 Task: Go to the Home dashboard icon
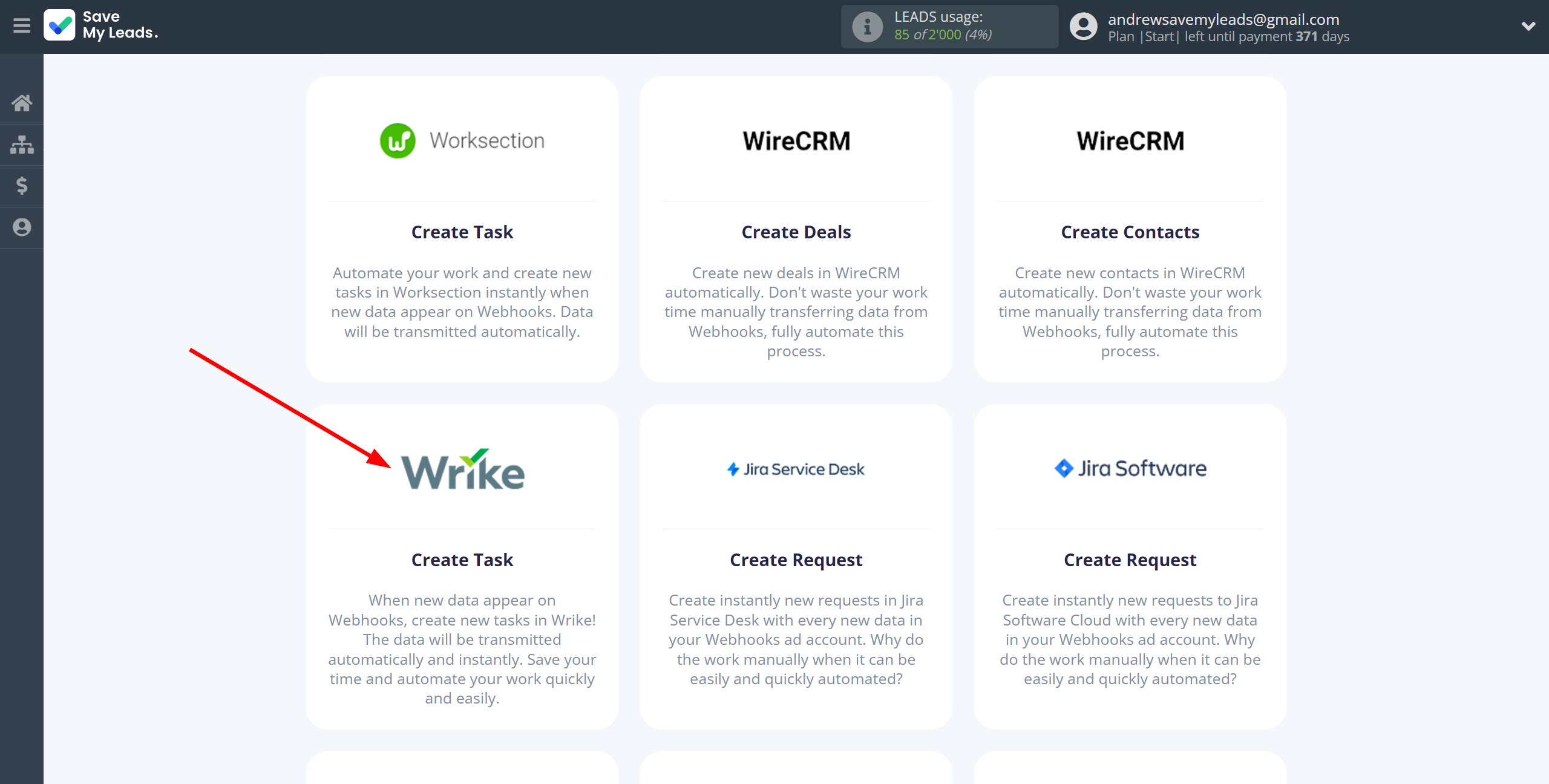pos(22,103)
